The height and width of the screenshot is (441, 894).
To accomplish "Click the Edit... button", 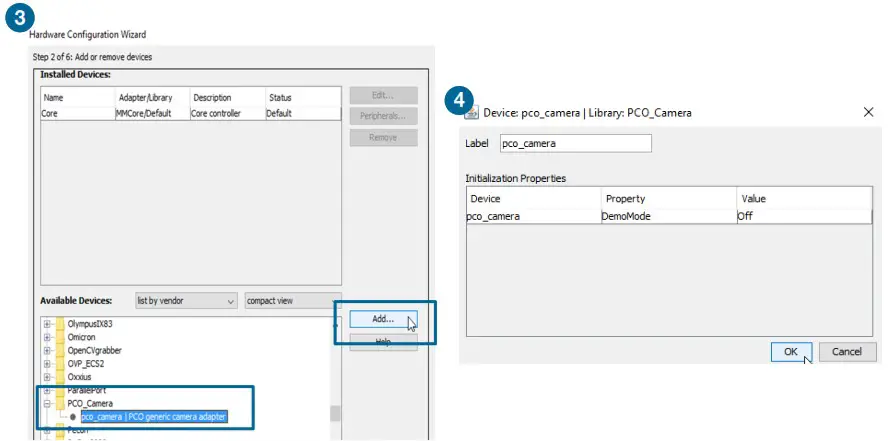I will (x=383, y=95).
